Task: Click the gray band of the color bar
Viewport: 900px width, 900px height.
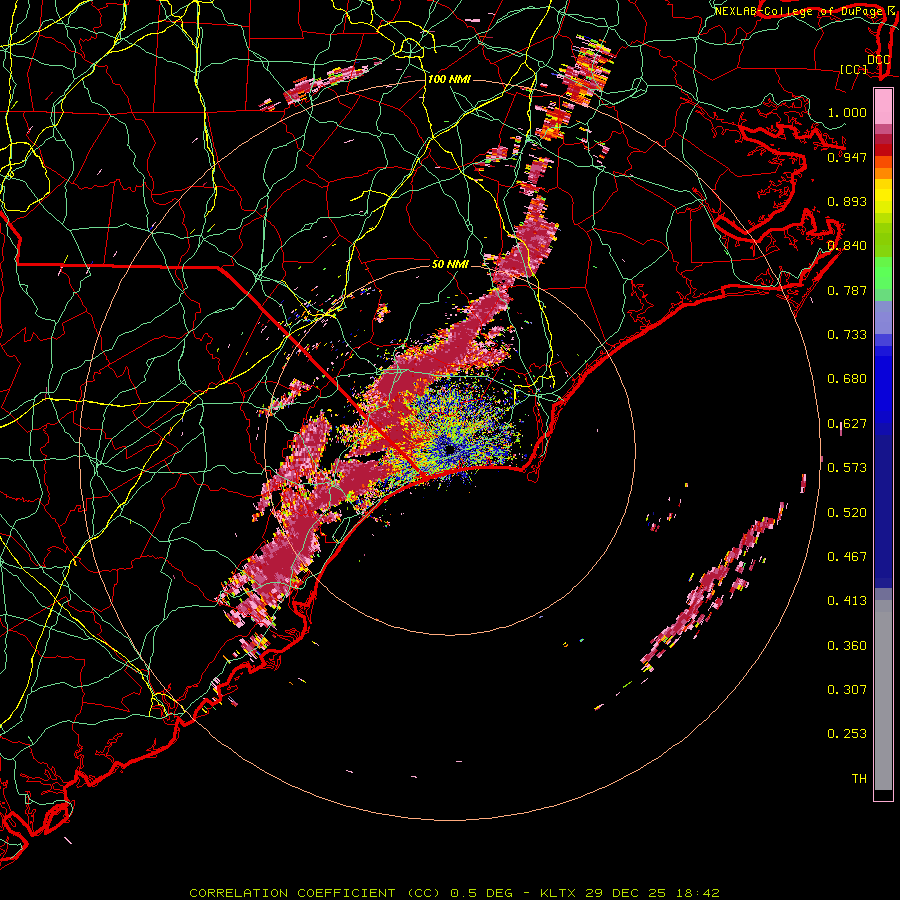Action: tap(883, 695)
